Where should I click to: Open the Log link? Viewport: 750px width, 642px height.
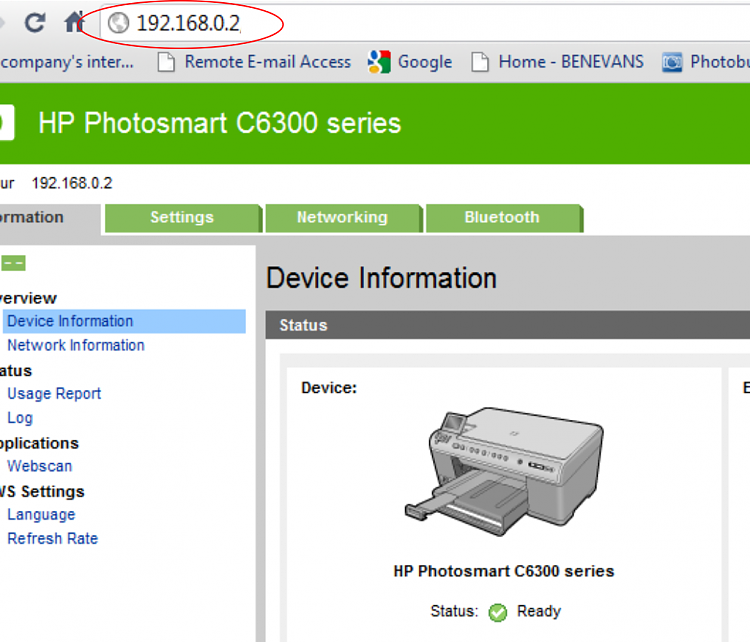(x=20, y=418)
